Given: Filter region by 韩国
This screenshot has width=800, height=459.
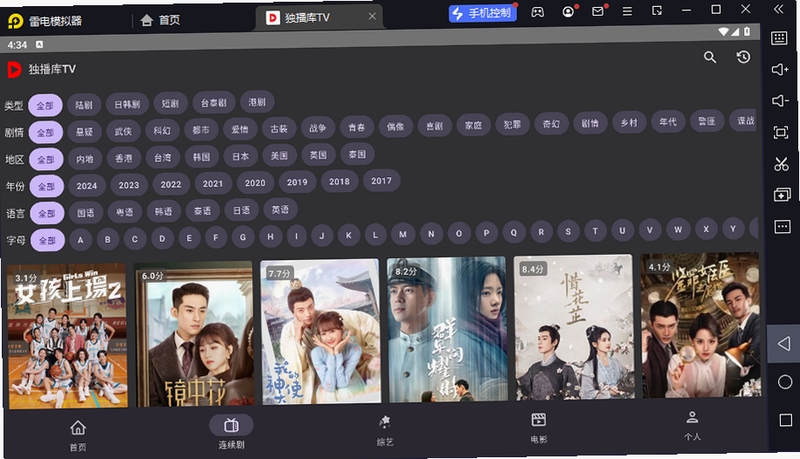Looking at the screenshot, I should (201, 157).
